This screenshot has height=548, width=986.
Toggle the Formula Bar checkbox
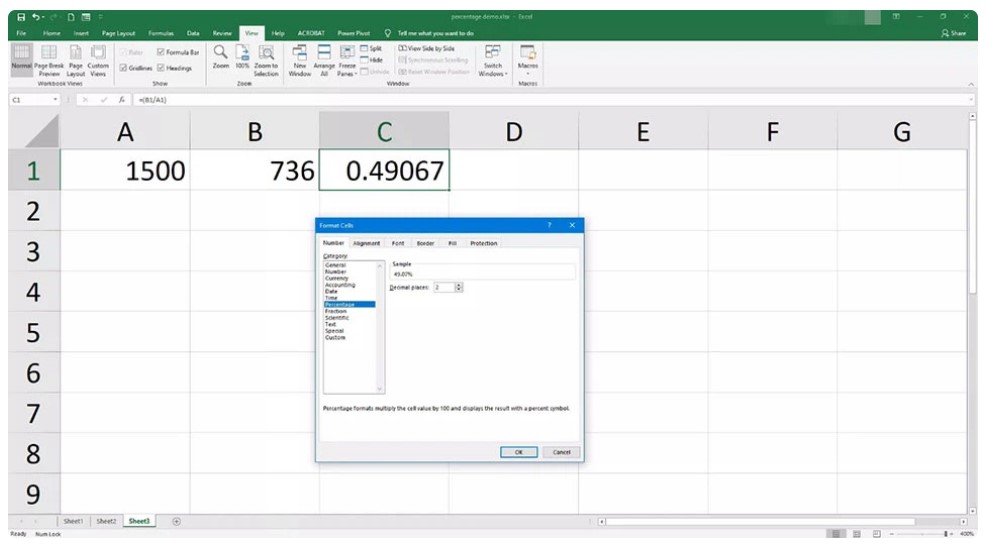pyautogui.click(x=160, y=52)
